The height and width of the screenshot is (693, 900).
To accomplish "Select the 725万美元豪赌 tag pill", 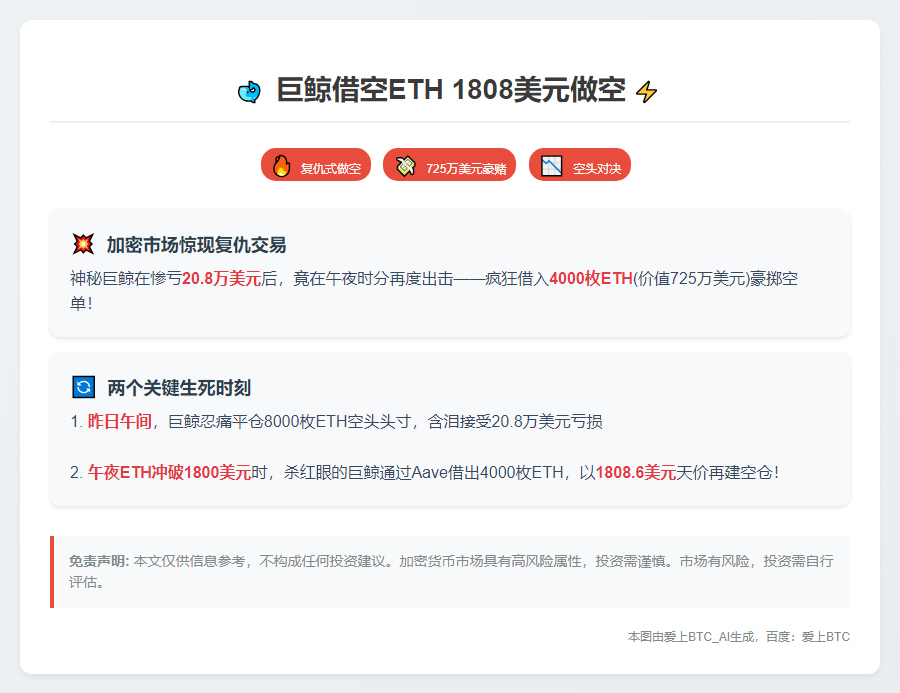I will 449,165.
